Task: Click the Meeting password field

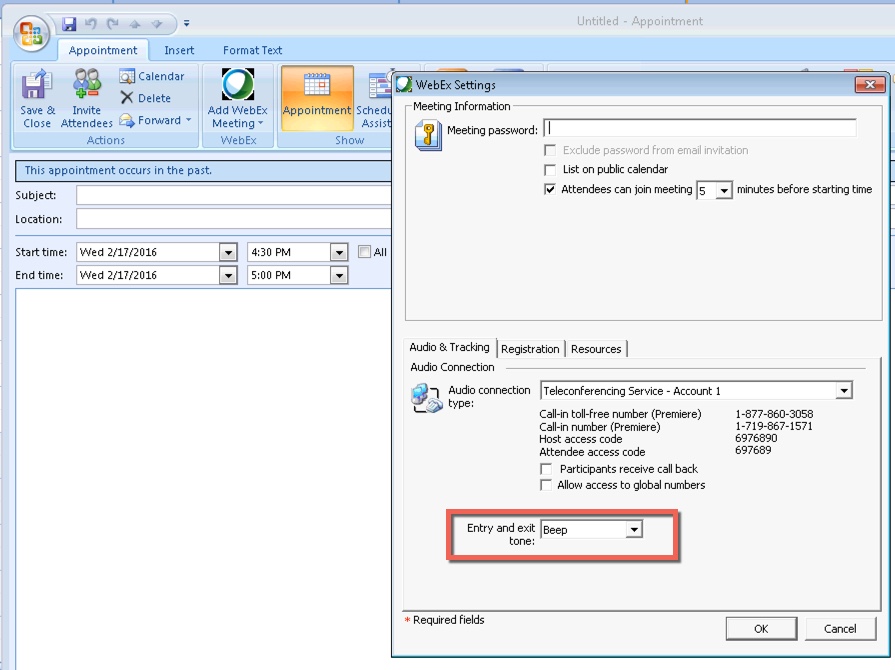Action: [700, 128]
